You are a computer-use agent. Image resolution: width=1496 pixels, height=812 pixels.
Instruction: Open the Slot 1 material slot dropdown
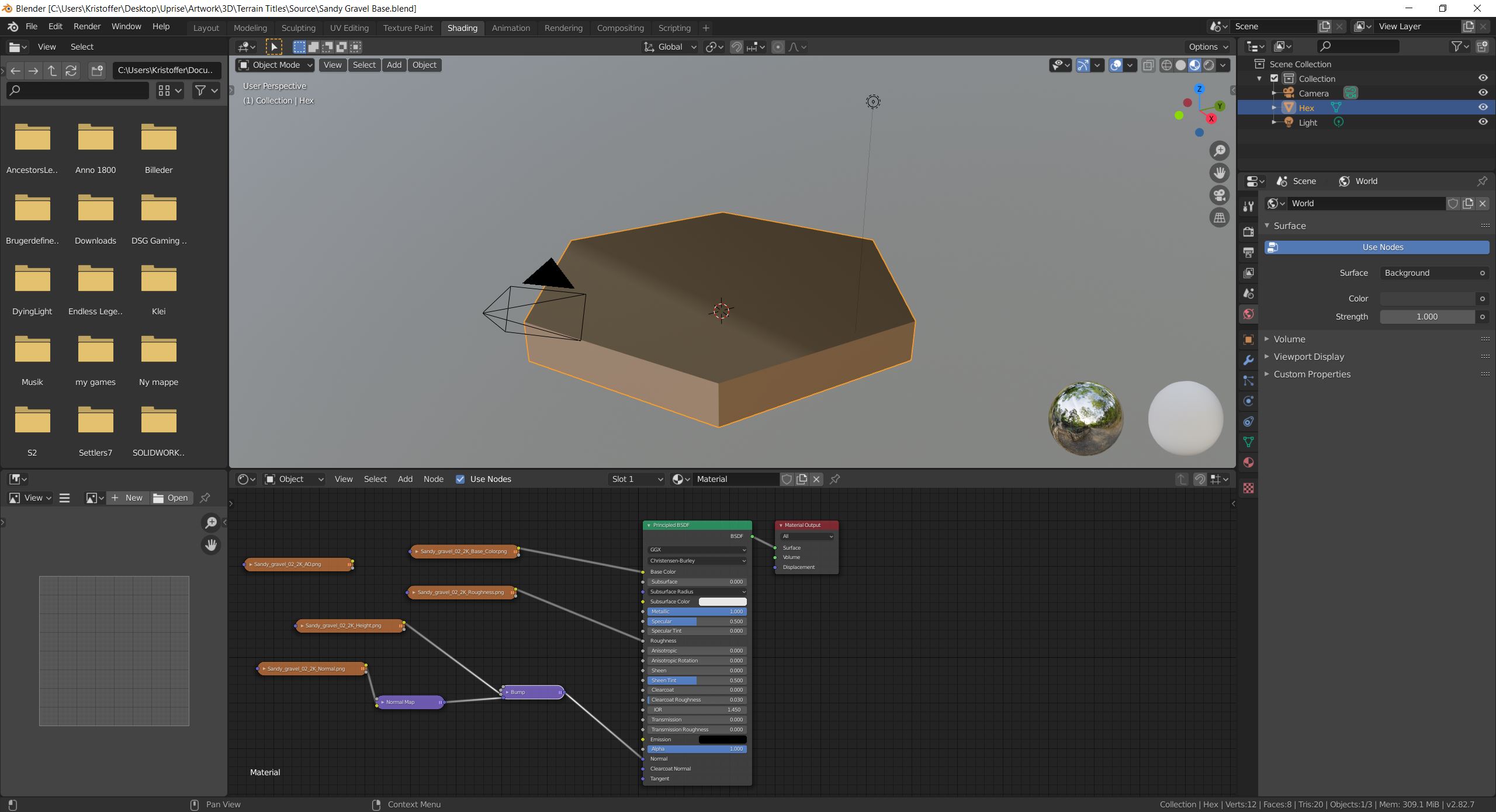(x=636, y=479)
